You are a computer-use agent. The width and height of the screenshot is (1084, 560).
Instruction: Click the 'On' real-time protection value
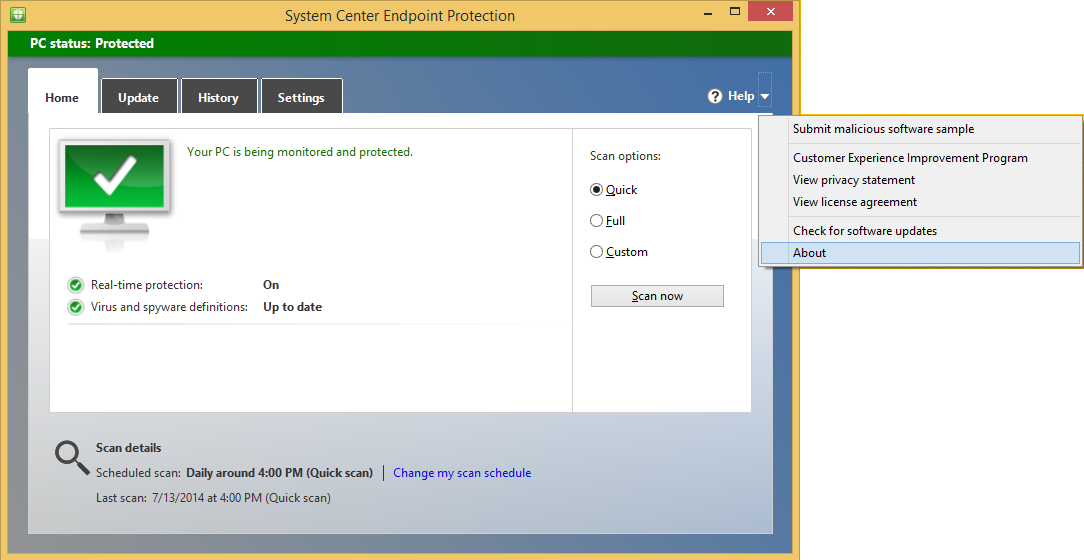271,285
